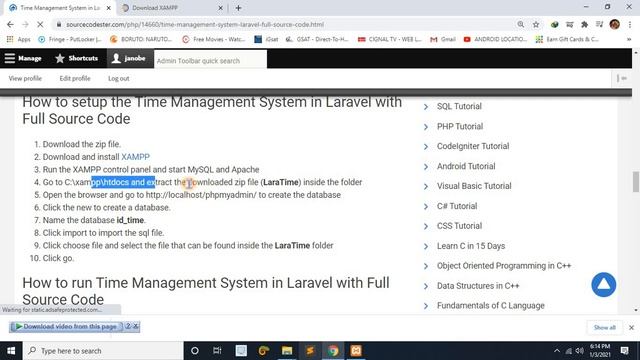Open Data Structures in C++ link

478,286
